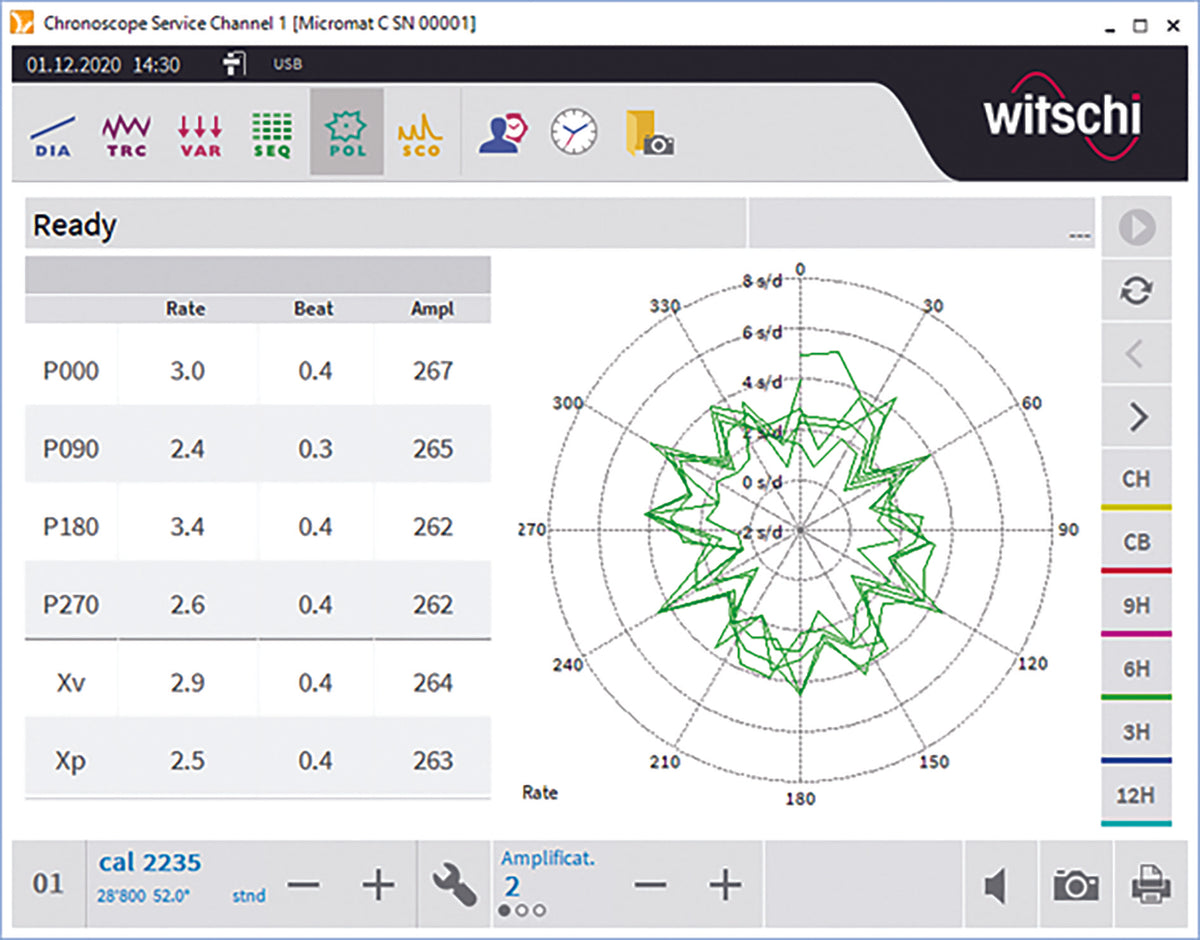Print results with the printer icon
The height and width of the screenshot is (940, 1200).
tap(1150, 885)
